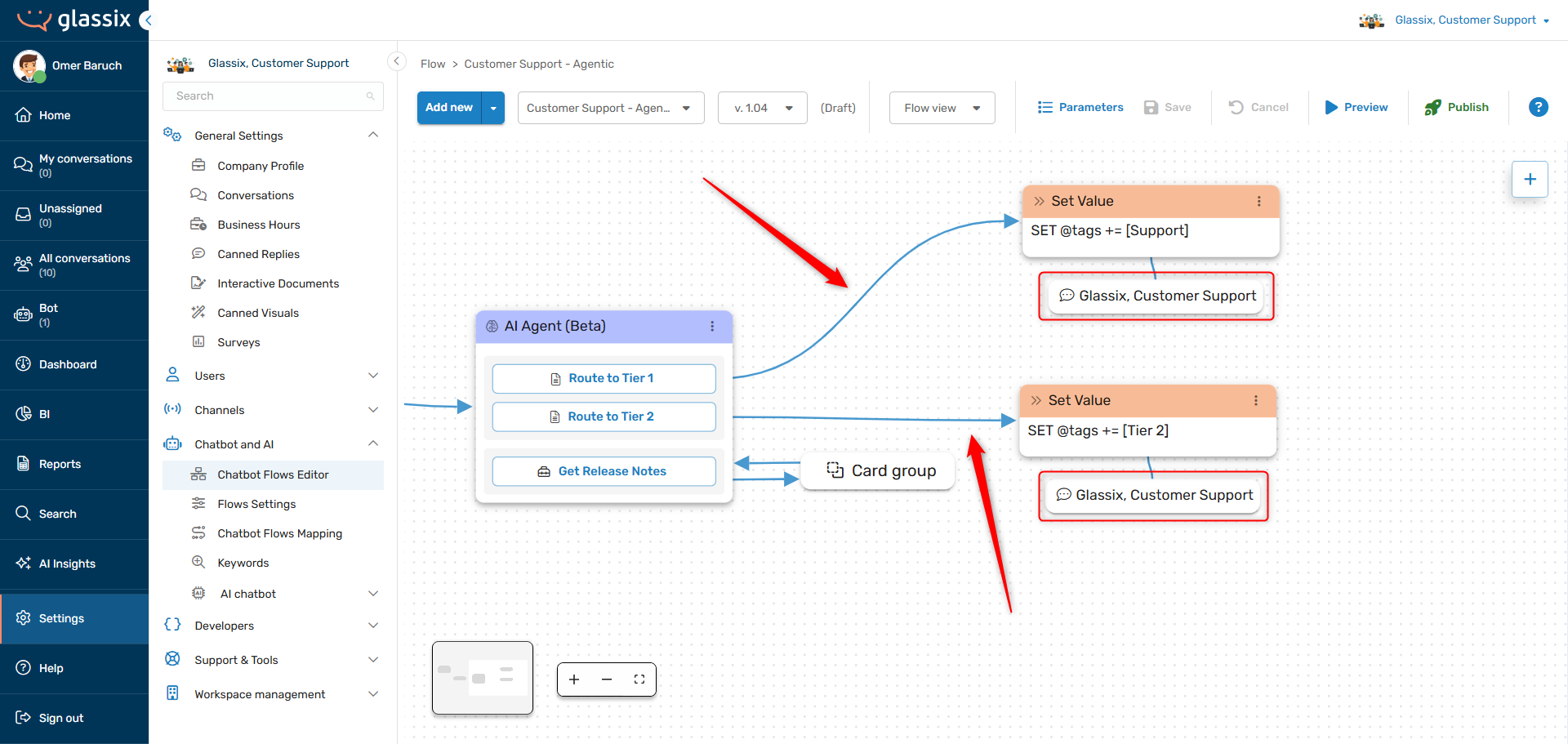1568x744 pixels.
Task: Collapse the settings panel chevron
Action: (397, 61)
